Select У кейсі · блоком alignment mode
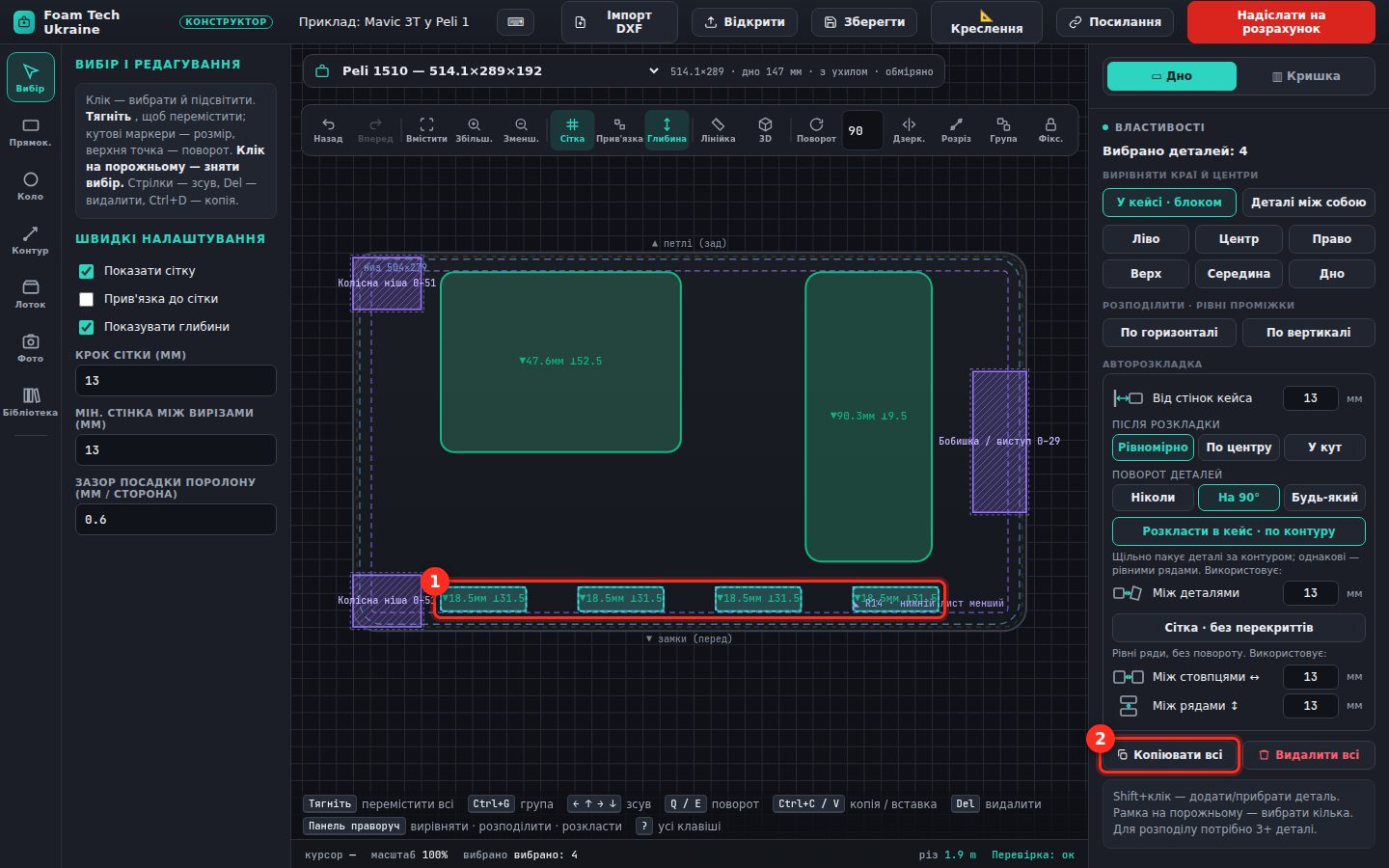Screen dimensions: 1389x868 click(1169, 203)
